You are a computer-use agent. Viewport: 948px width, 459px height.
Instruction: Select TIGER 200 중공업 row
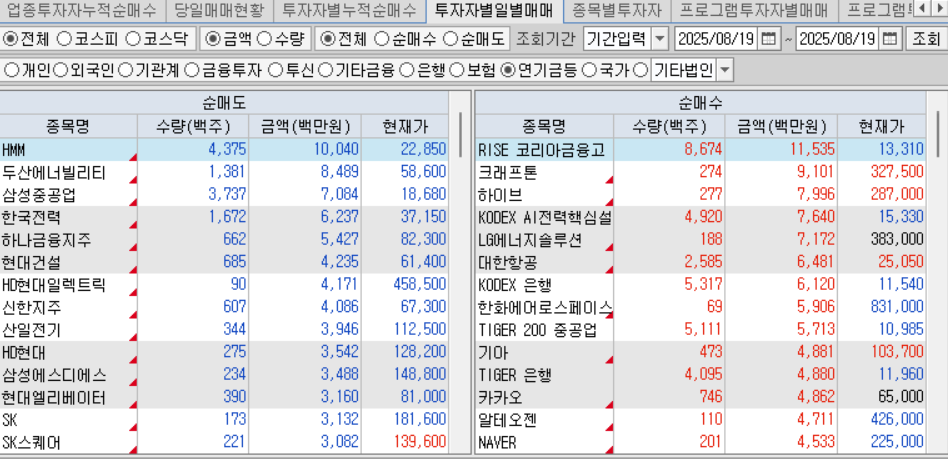pos(701,330)
